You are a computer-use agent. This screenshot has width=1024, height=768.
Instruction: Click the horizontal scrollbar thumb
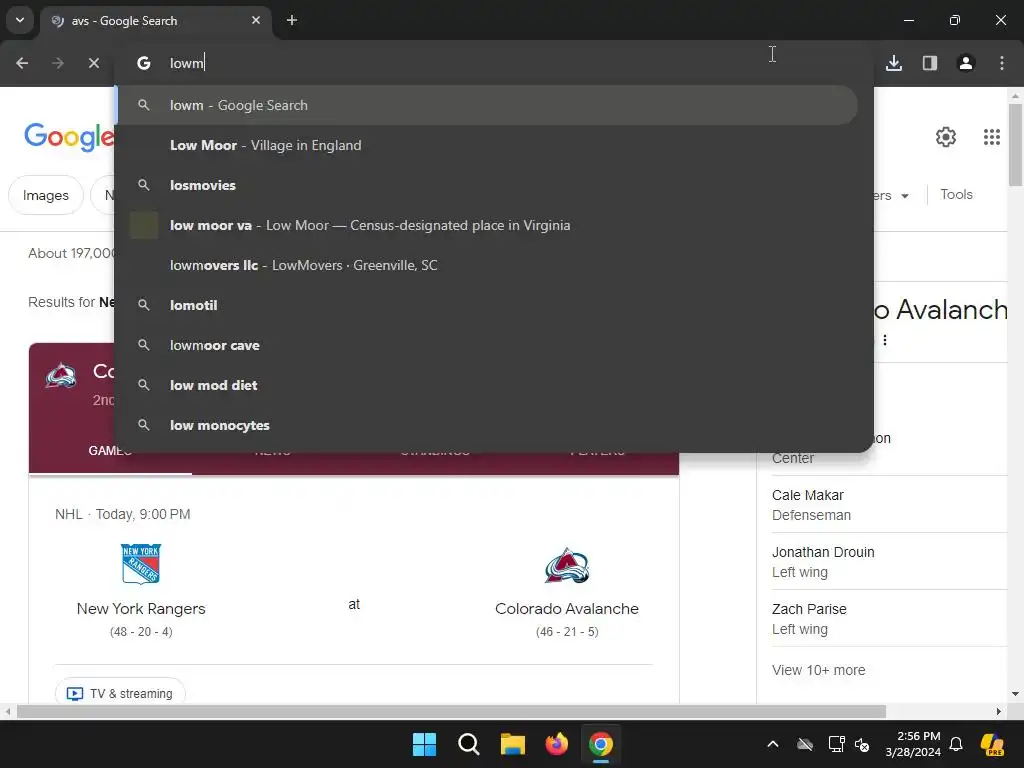coord(451,711)
